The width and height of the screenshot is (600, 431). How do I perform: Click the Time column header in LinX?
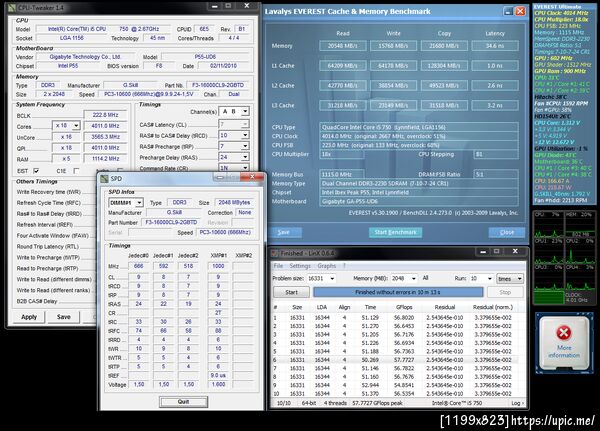coord(370,307)
